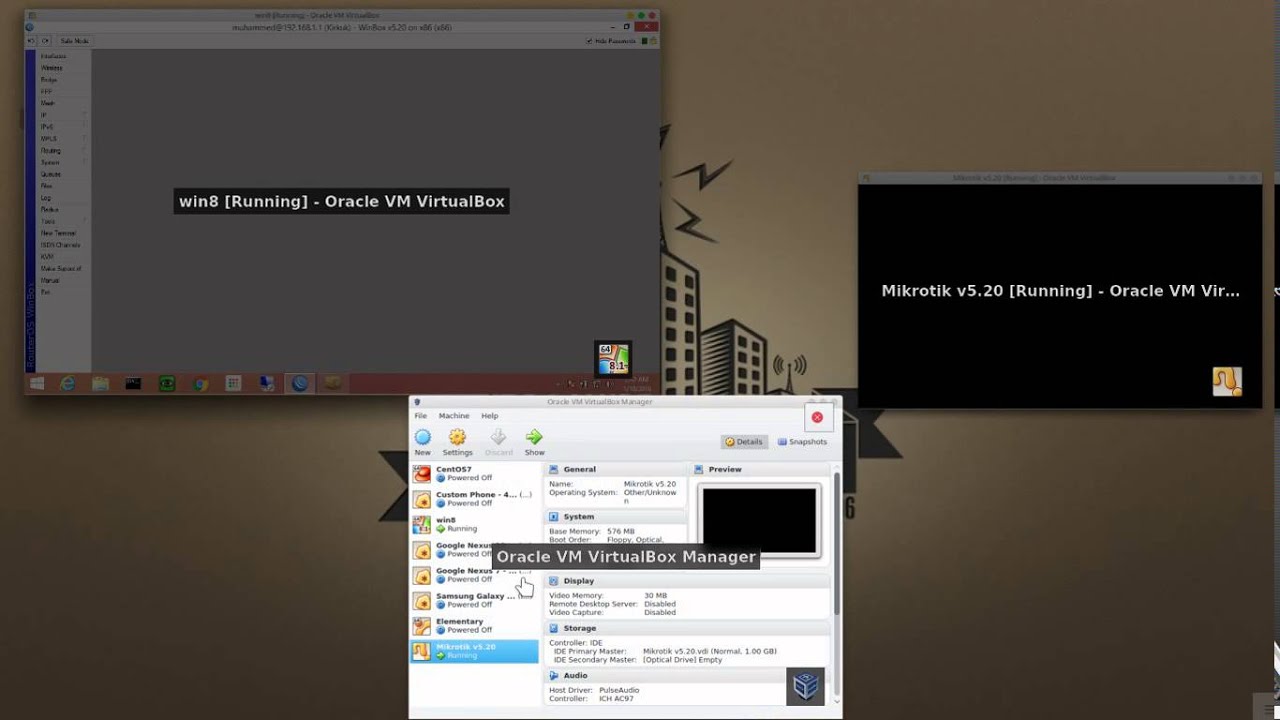This screenshot has height=720, width=1280.
Task: Switch to the Details view
Action: (744, 441)
